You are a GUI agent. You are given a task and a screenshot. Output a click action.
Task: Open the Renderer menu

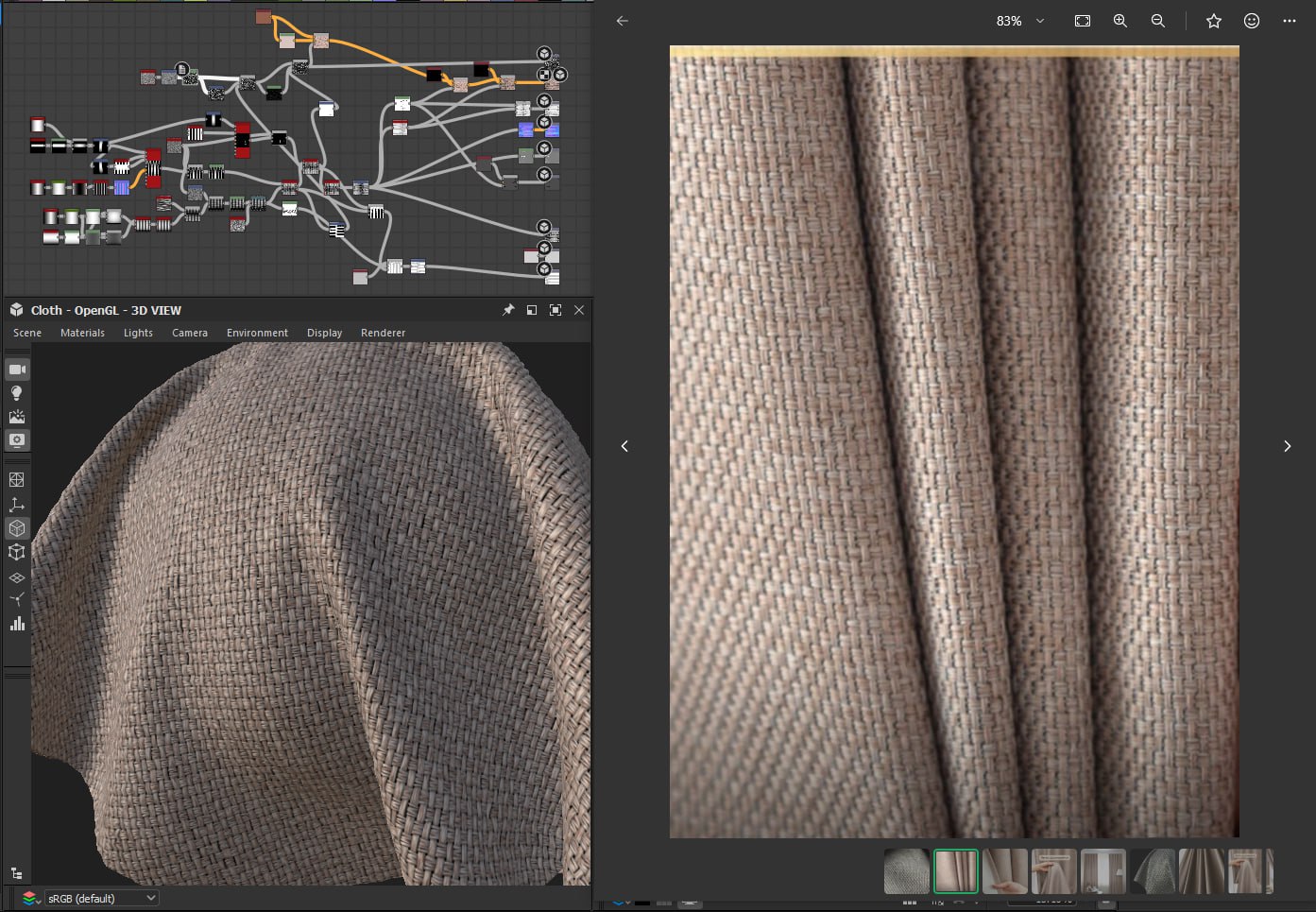pyautogui.click(x=383, y=333)
